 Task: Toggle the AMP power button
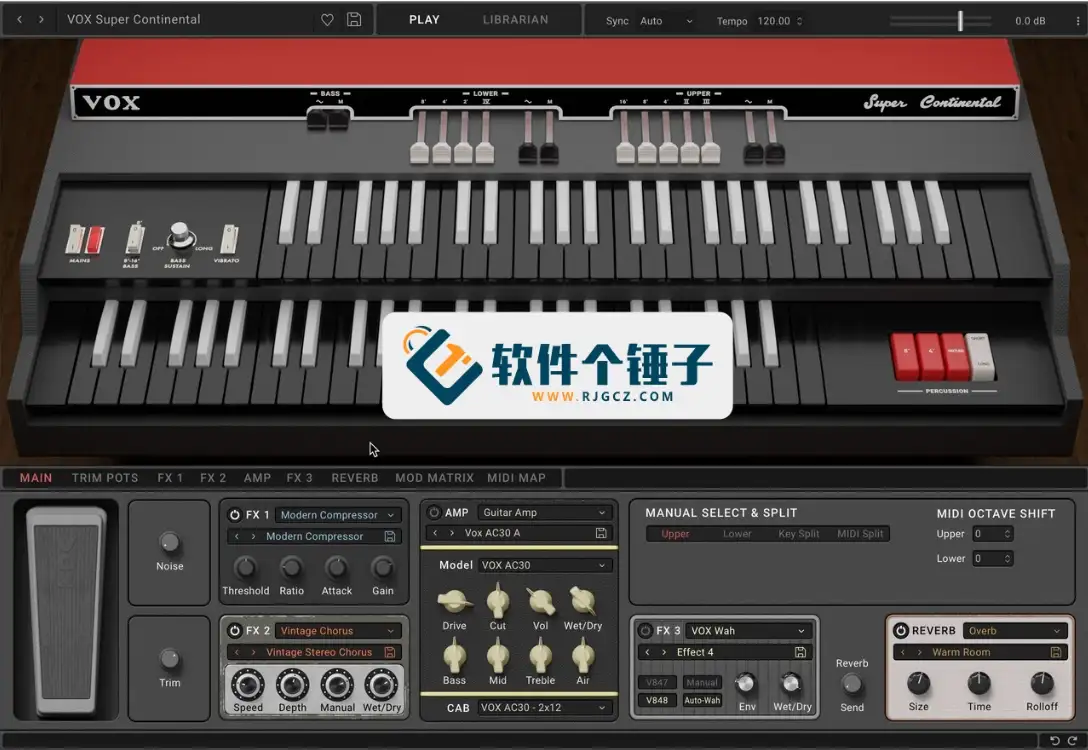(434, 513)
